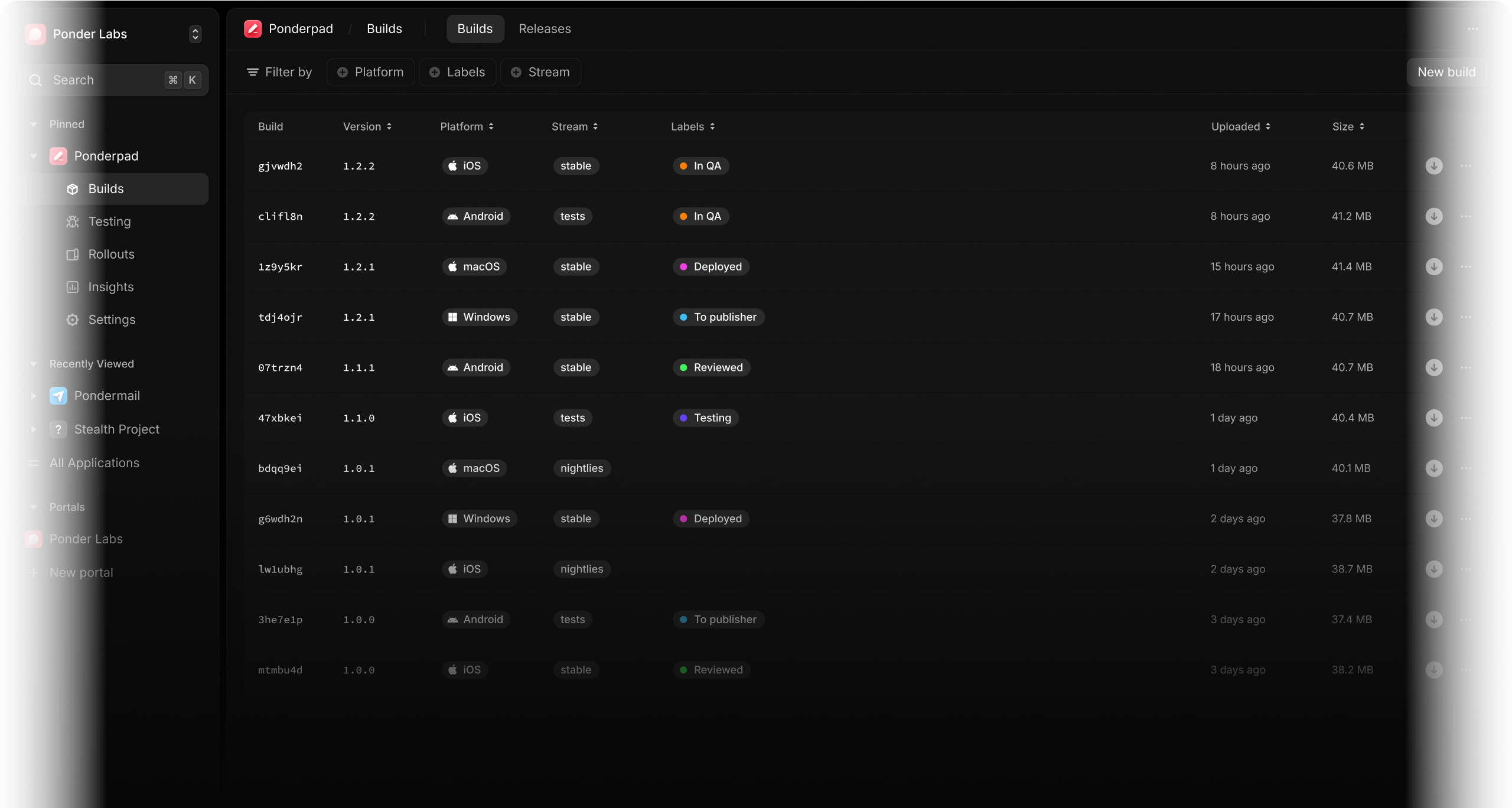The image size is (1512, 808).
Task: Click the Stealth Project question mark icon
Action: point(58,429)
